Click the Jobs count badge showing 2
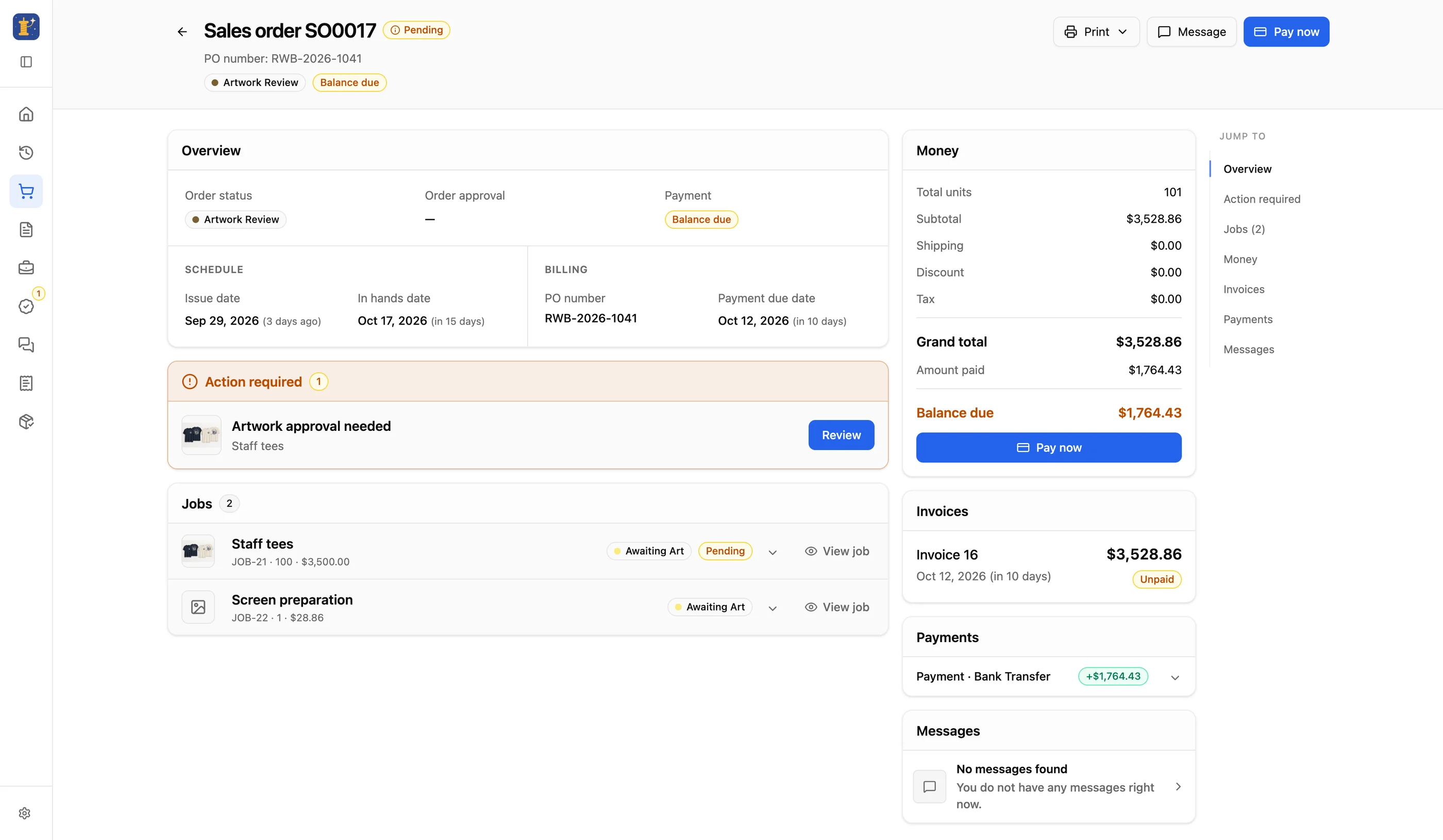This screenshot has height=840, width=1443. click(x=229, y=503)
